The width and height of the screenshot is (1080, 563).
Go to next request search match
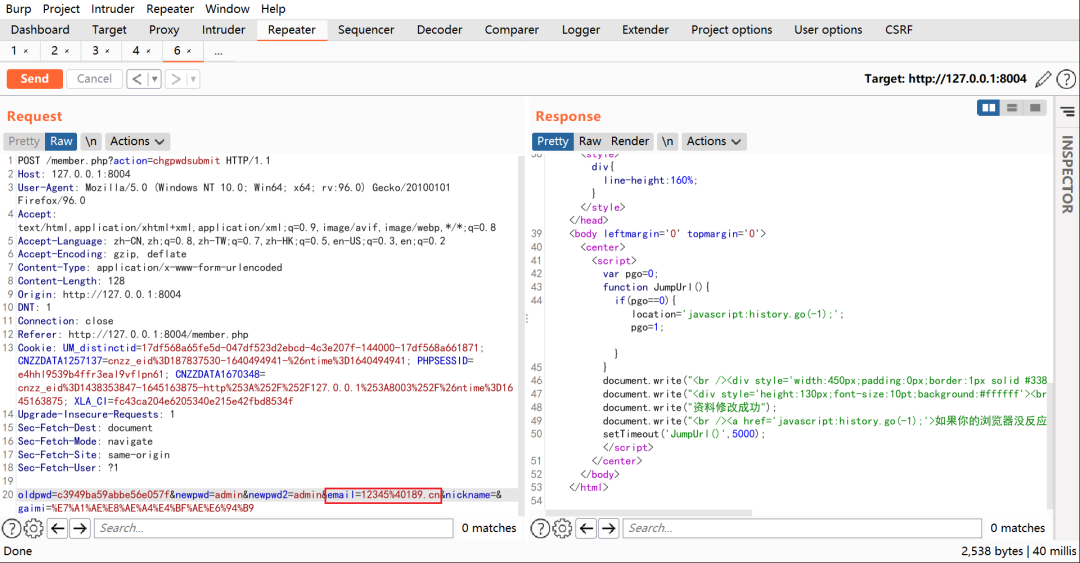[80, 529]
